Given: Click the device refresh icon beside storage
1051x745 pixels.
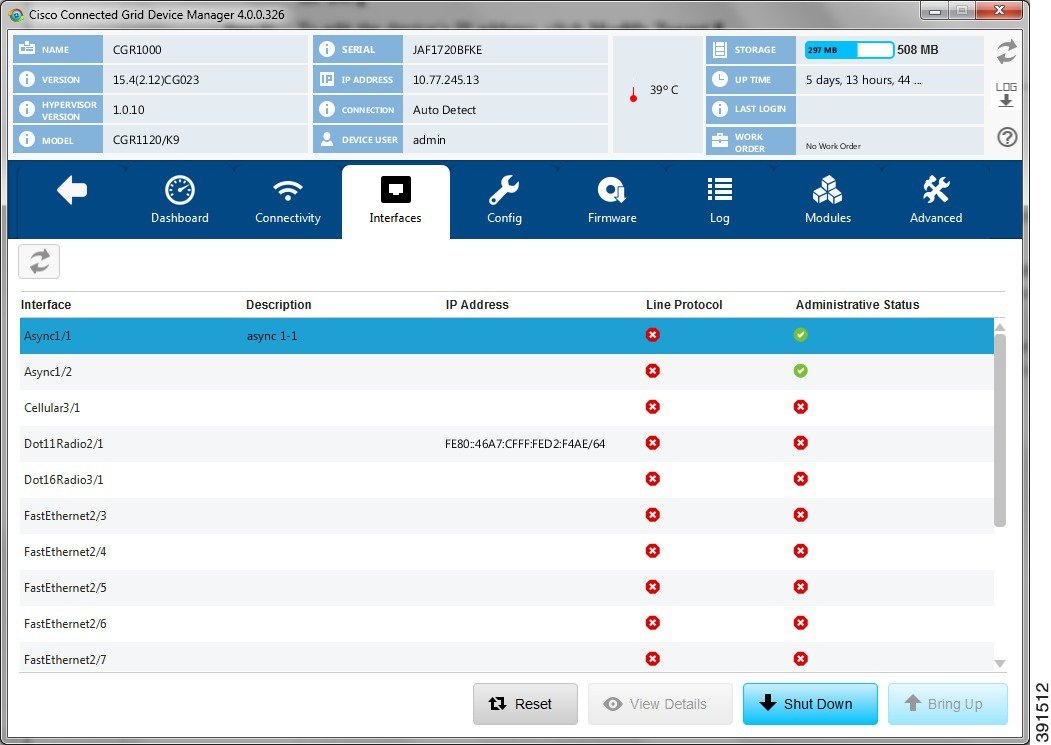Looking at the screenshot, I should click(x=1006, y=52).
